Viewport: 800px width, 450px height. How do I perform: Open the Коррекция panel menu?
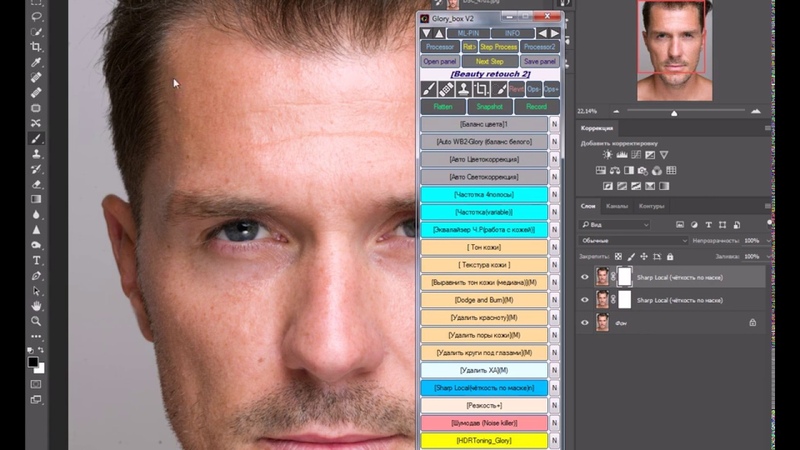coord(767,128)
